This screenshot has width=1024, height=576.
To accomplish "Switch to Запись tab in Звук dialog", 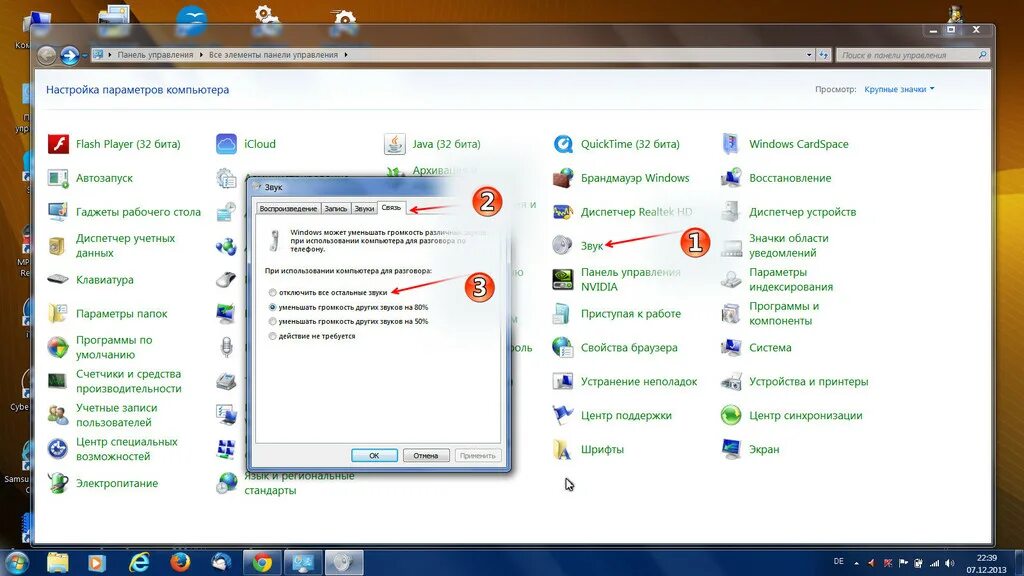I will click(336, 209).
